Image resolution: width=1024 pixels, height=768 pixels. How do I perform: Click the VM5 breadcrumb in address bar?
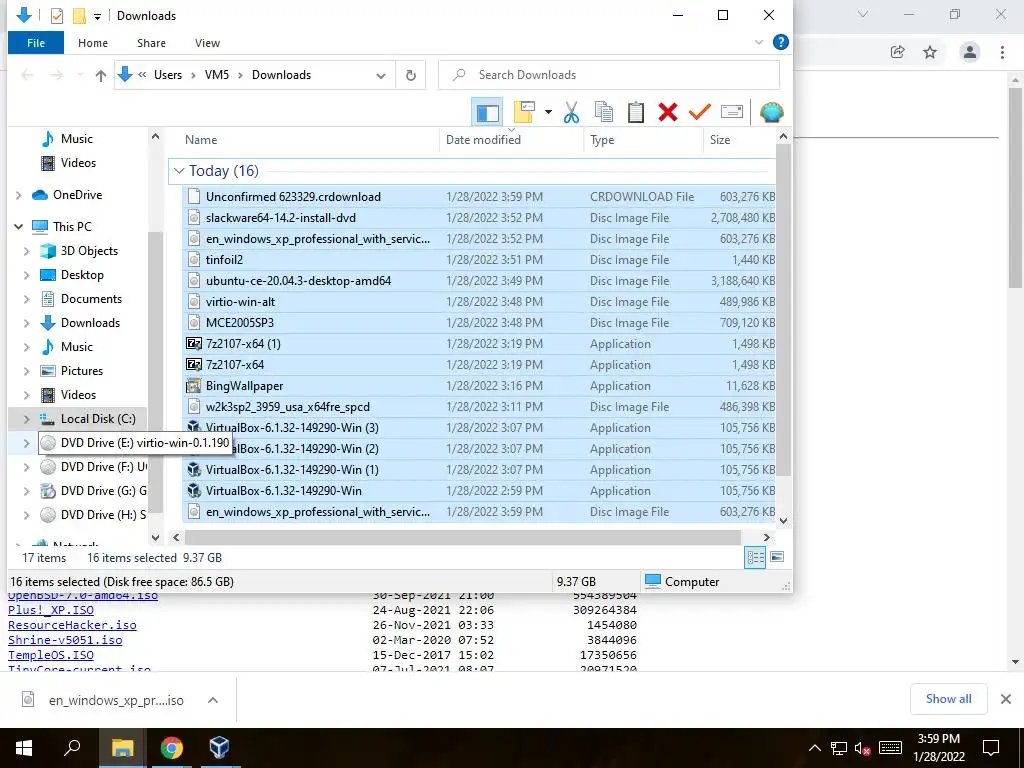tap(217, 75)
